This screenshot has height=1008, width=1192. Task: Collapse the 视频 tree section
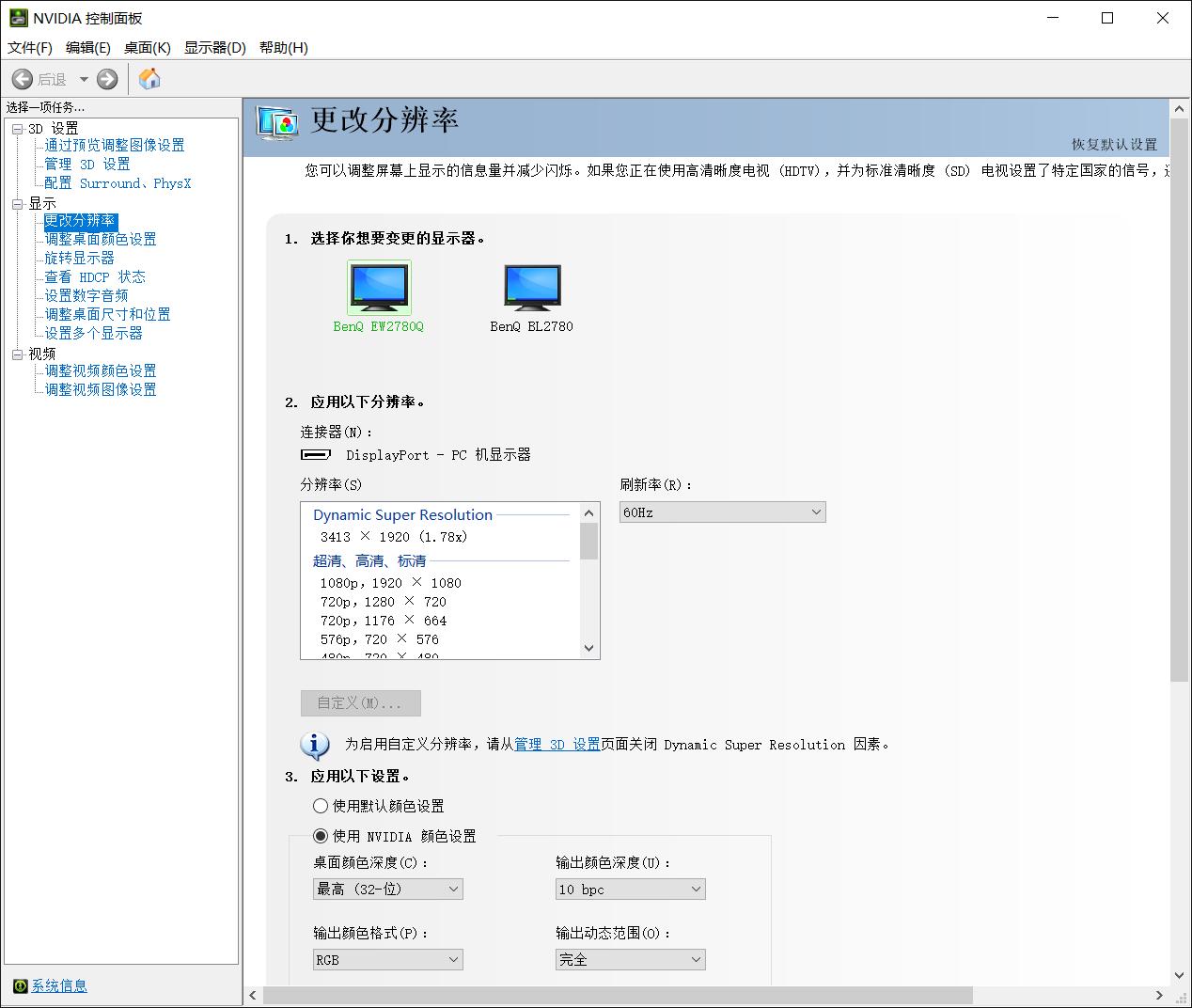click(x=17, y=353)
